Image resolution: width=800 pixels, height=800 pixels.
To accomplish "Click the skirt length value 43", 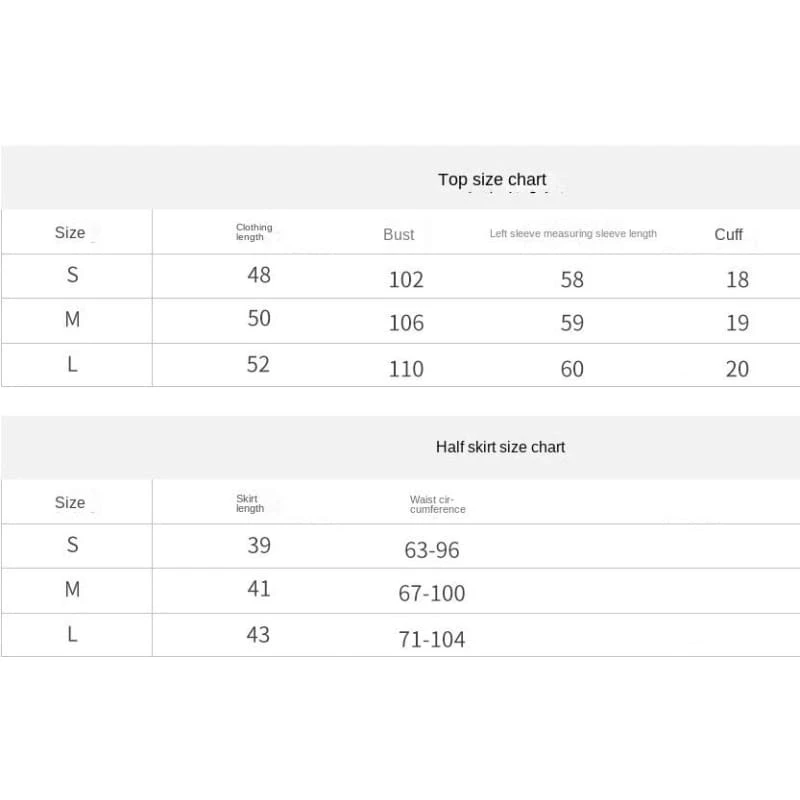I will pos(259,634).
